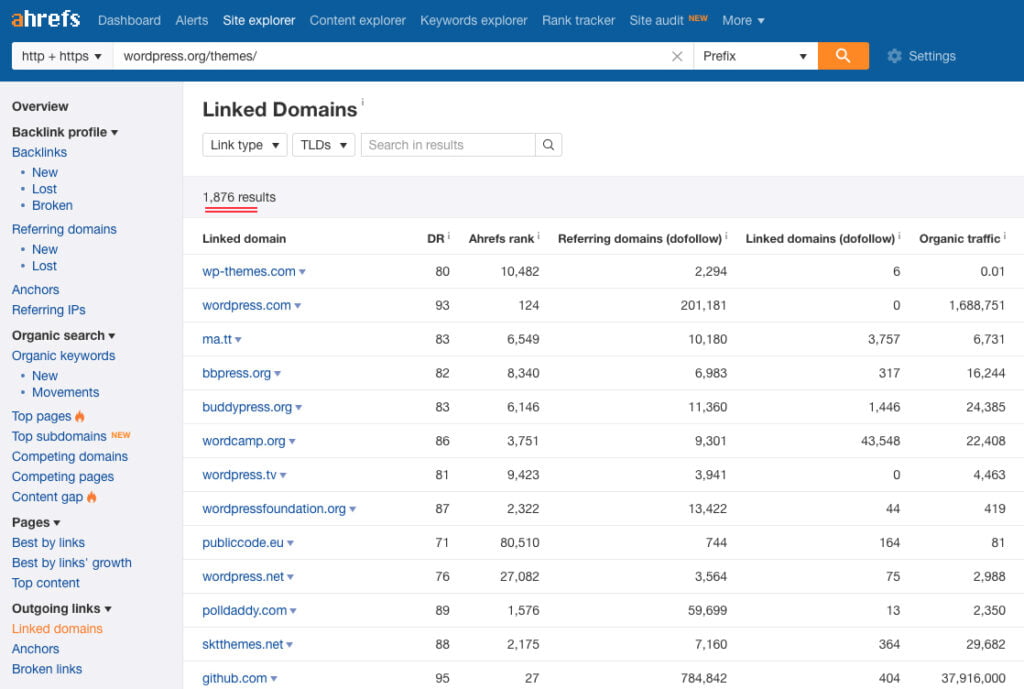The image size is (1024, 689).
Task: Open Top content in sidebar
Action: [x=46, y=583]
